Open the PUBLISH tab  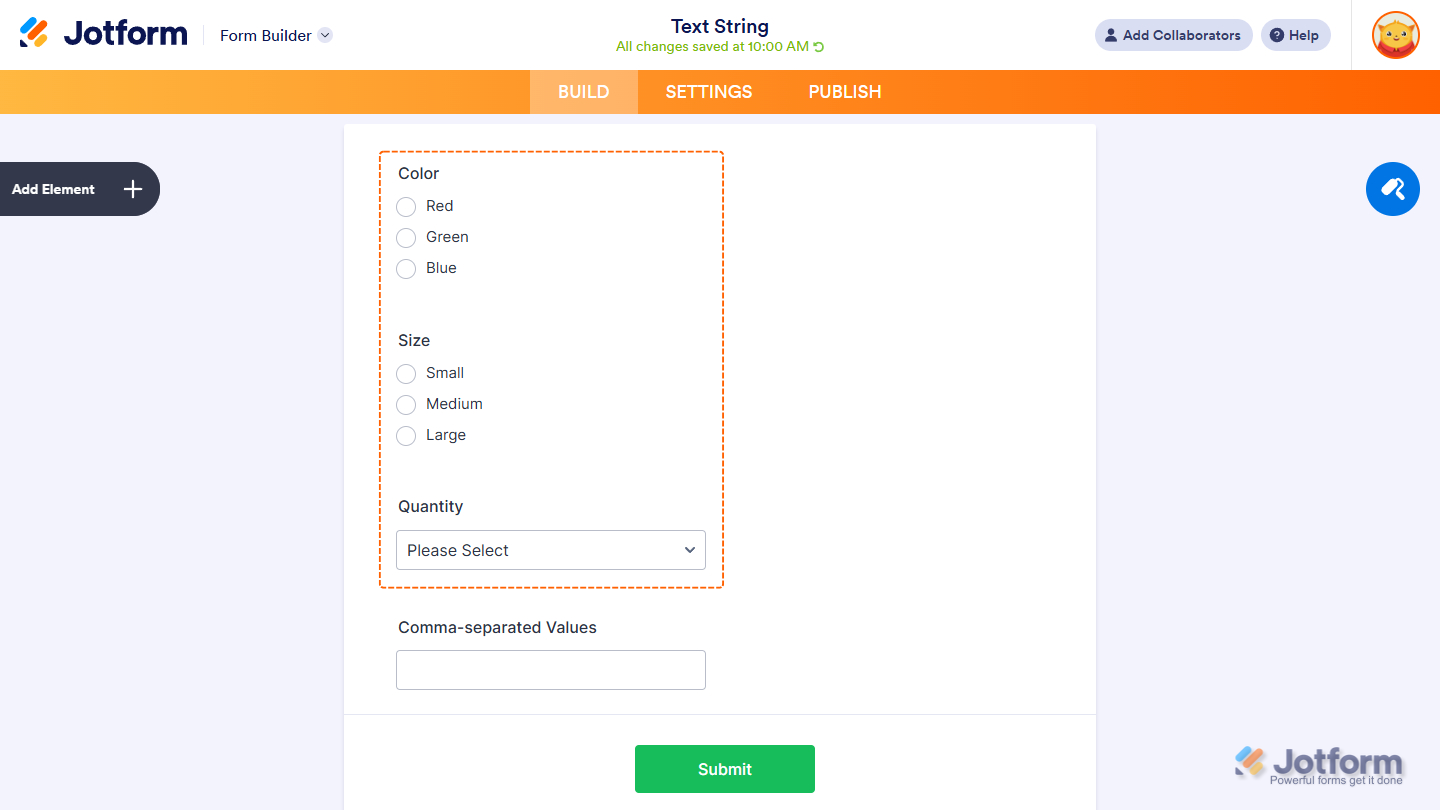tap(844, 91)
